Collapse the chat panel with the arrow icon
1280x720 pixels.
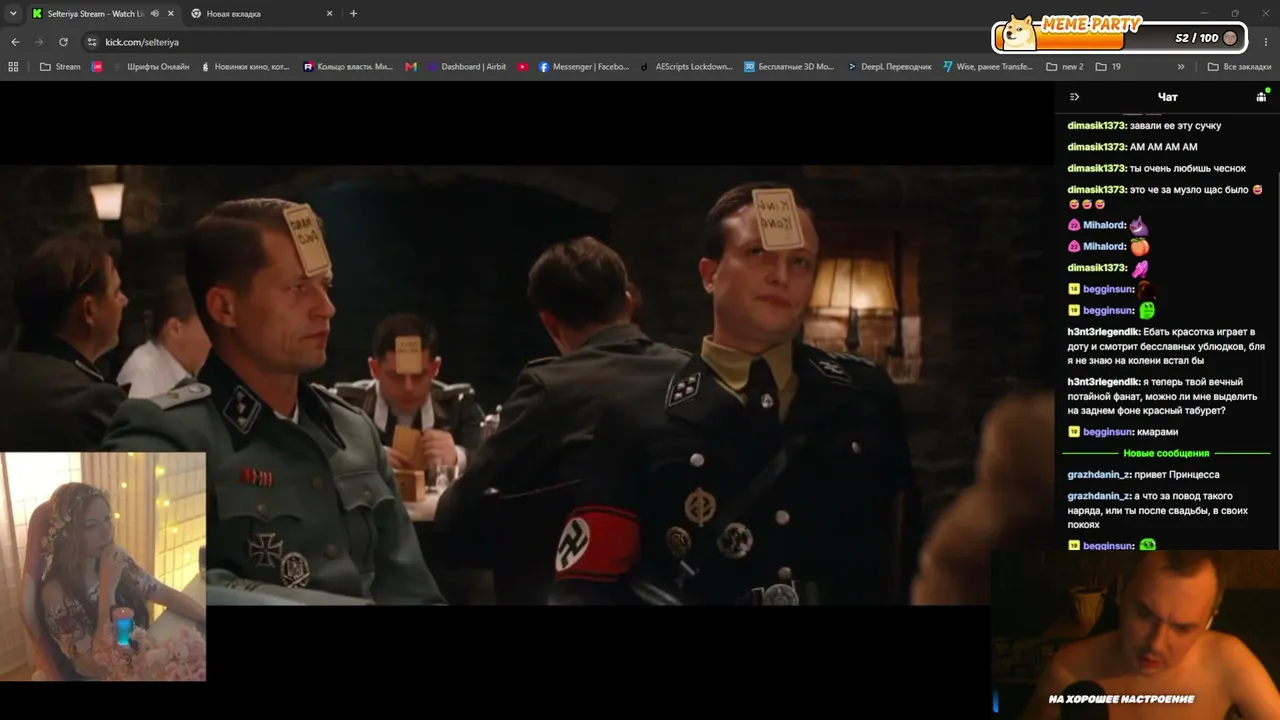pos(1074,97)
